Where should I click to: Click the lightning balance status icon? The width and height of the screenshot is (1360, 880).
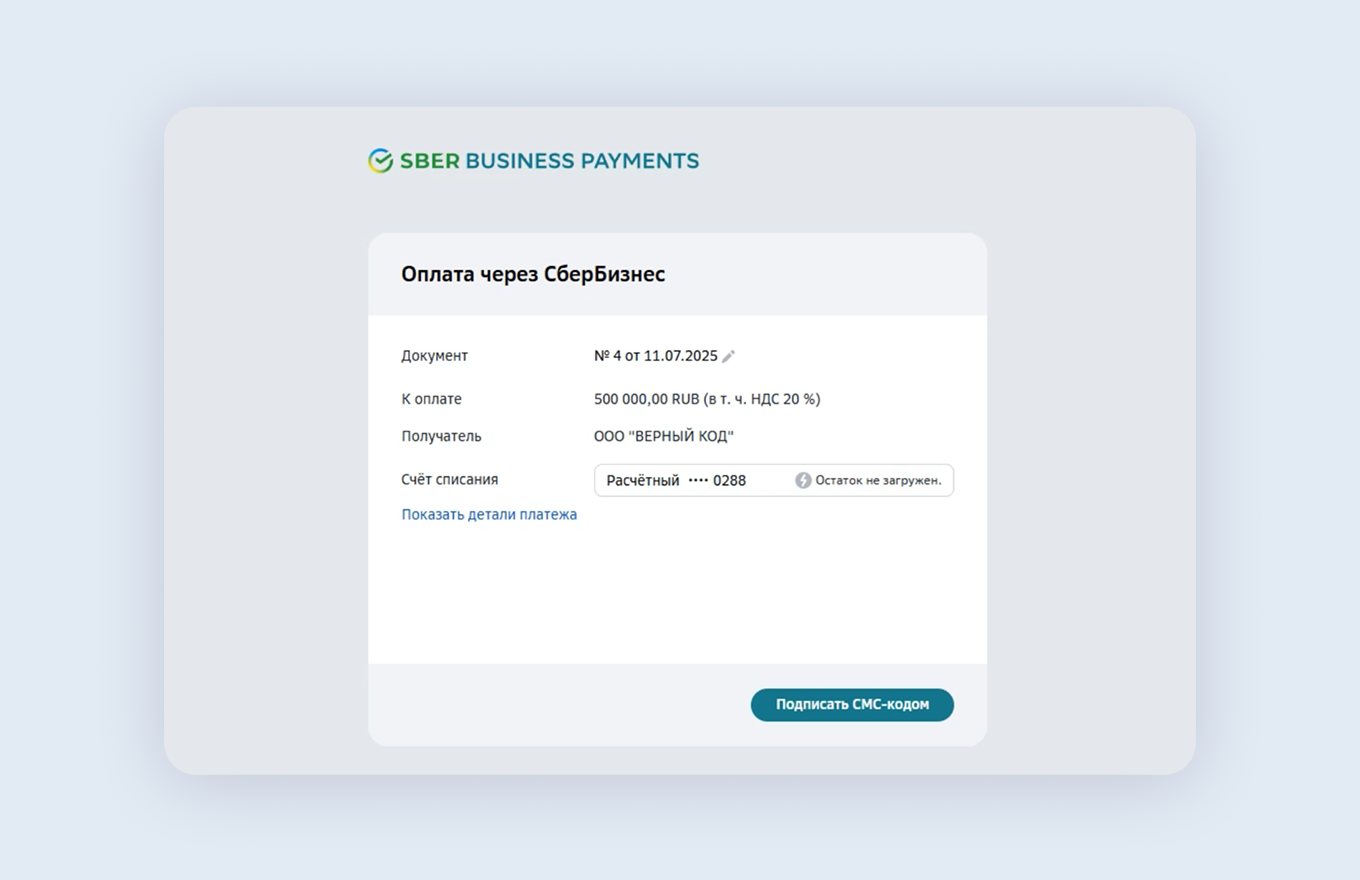[803, 480]
